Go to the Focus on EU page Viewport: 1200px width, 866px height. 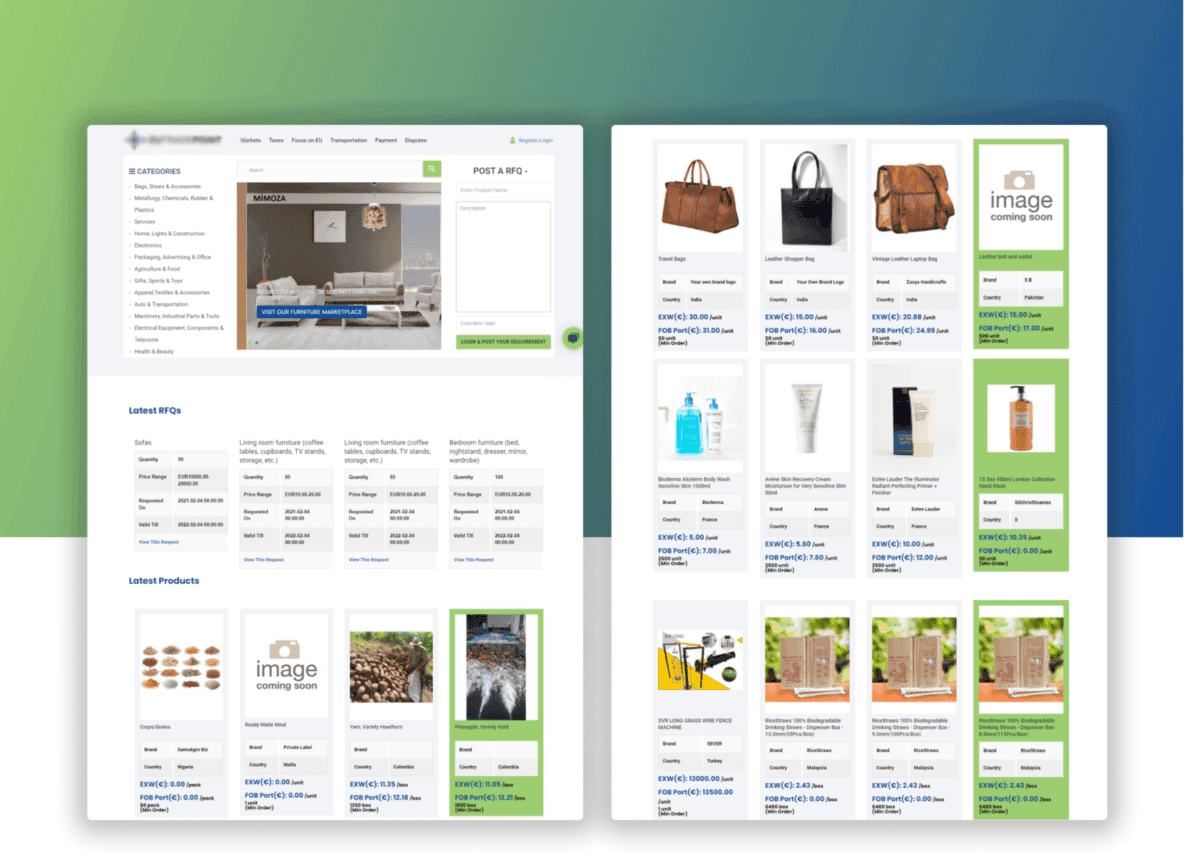[x=307, y=141]
